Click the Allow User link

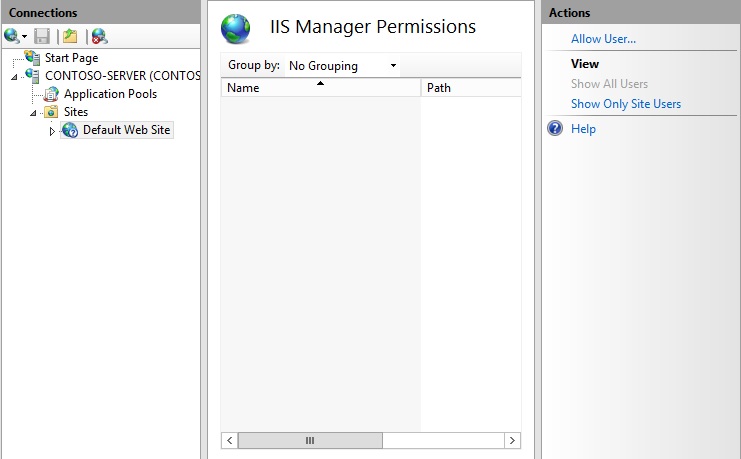point(603,39)
